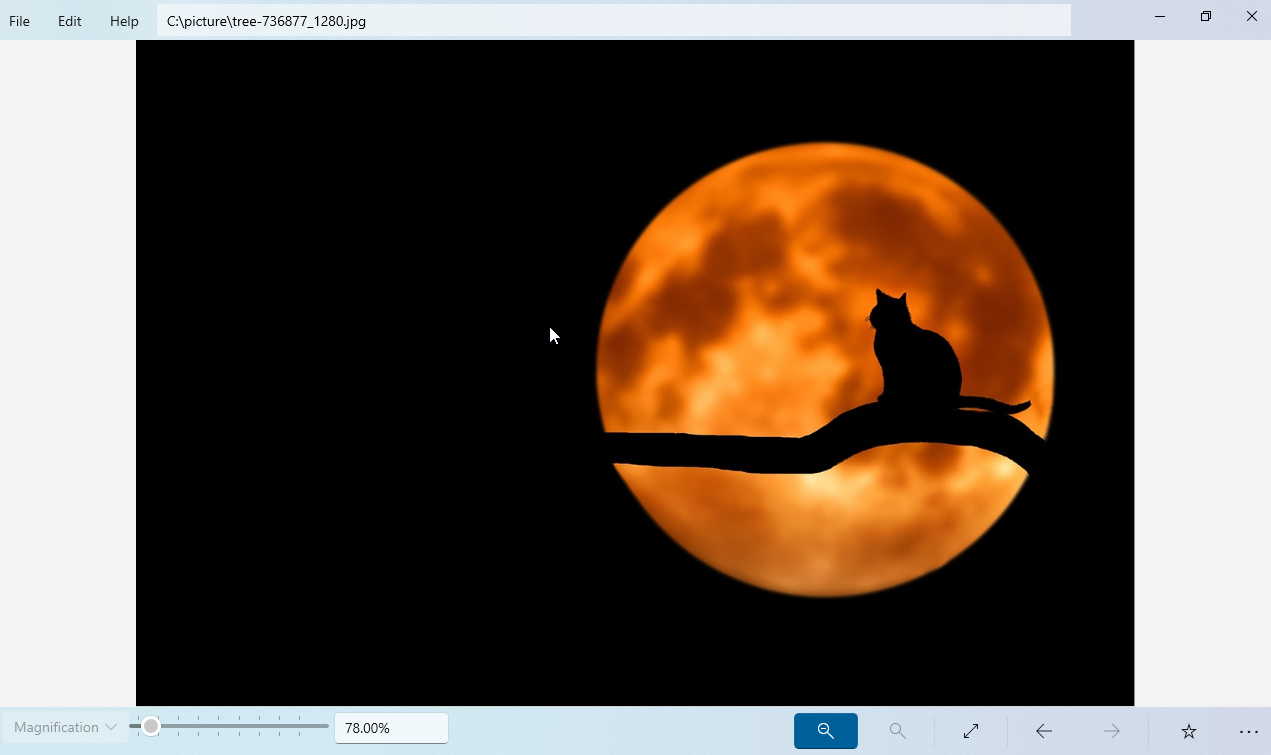Open the three-dots more options menu
Image resolution: width=1271 pixels, height=755 pixels.
click(1248, 731)
